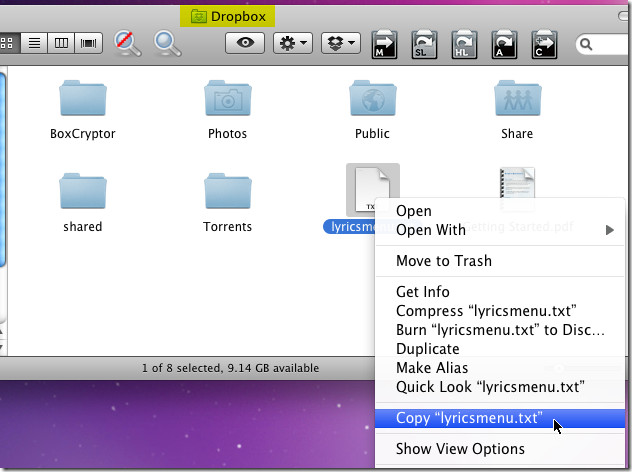Click the crossed-out magnifier toolbar icon
Viewport: 632px width, 472px height.
128,43
